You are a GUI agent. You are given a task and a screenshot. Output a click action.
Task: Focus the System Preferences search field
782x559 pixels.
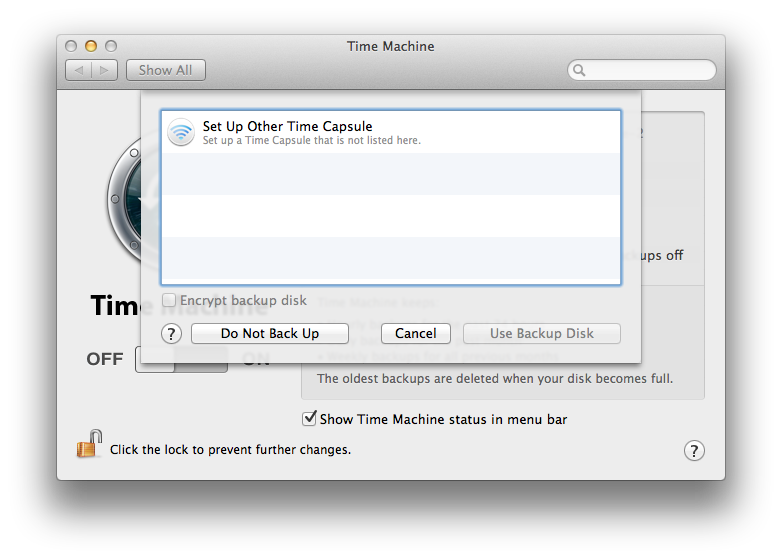(642, 70)
